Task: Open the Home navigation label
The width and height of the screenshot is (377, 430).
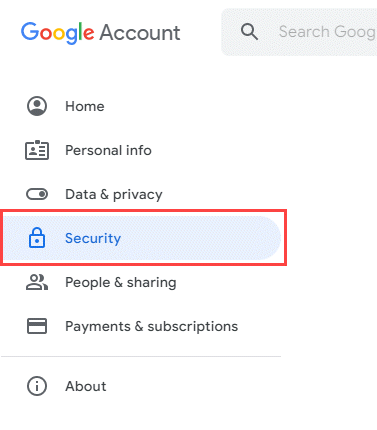Action: tap(85, 106)
